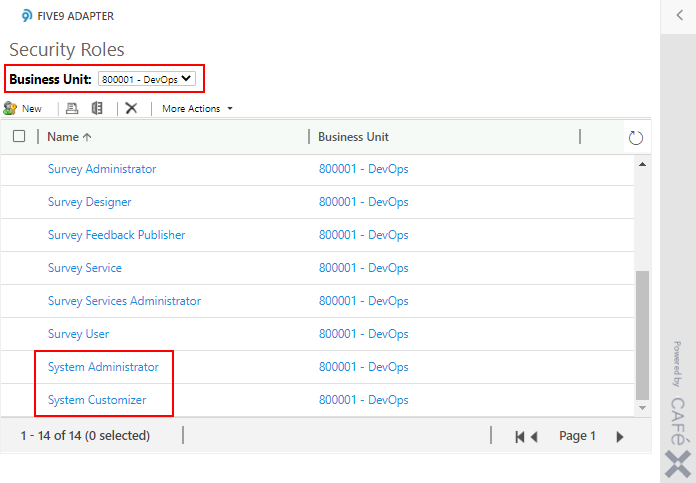Open Survey User's 800001 - DevOps business unit
Viewport: 696px width, 483px height.
coord(363,334)
